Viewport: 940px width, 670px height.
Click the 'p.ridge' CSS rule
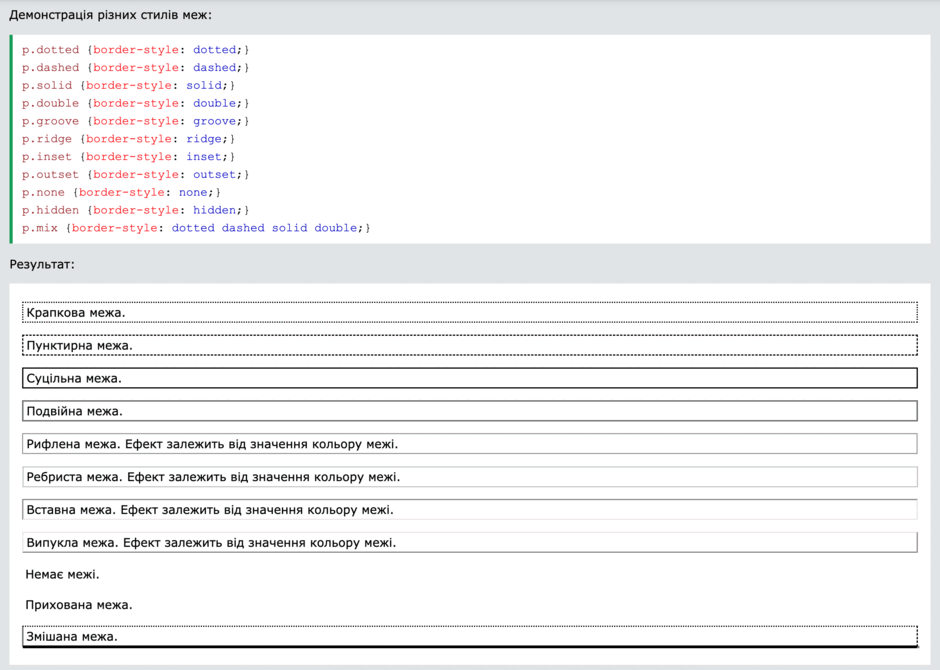click(x=128, y=139)
